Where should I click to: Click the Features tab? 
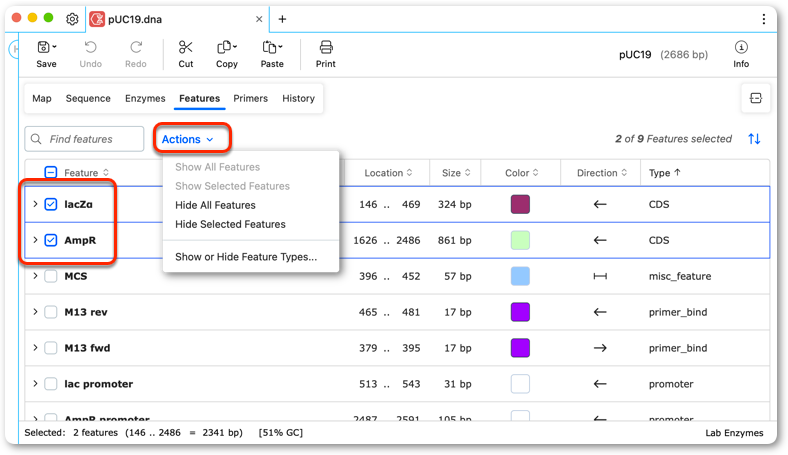click(x=200, y=99)
